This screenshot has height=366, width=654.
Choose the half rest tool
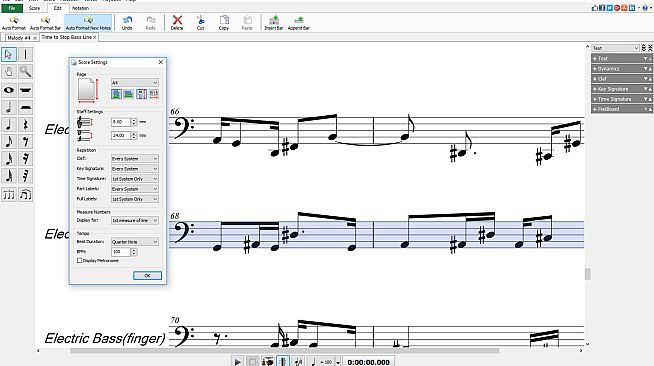pos(25,108)
